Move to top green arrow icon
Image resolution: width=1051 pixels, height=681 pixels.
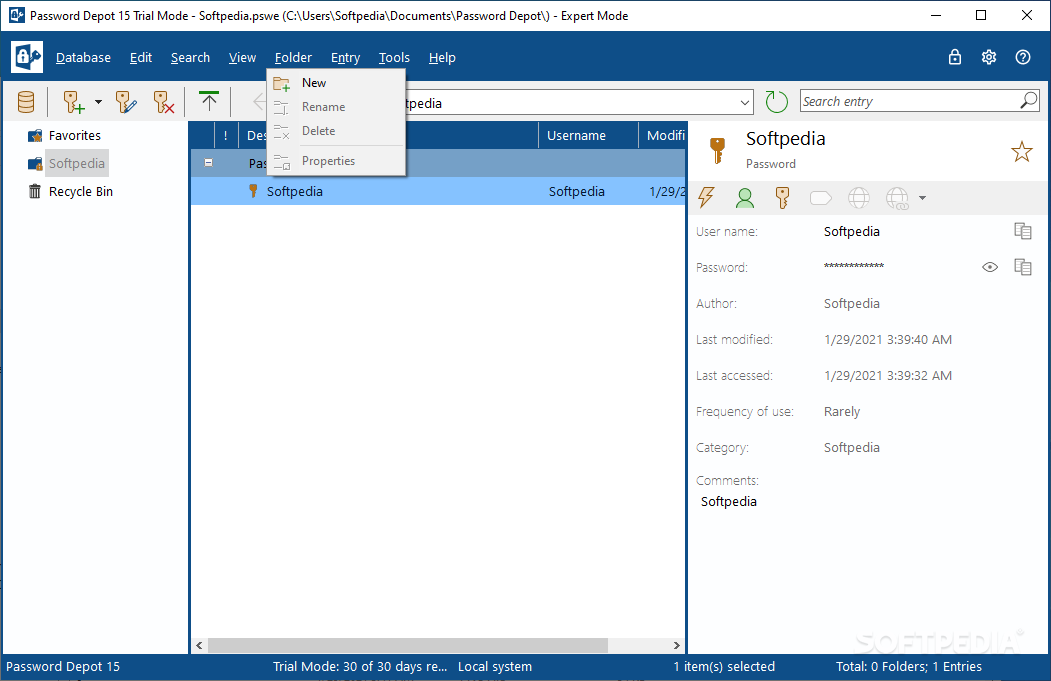[209, 102]
